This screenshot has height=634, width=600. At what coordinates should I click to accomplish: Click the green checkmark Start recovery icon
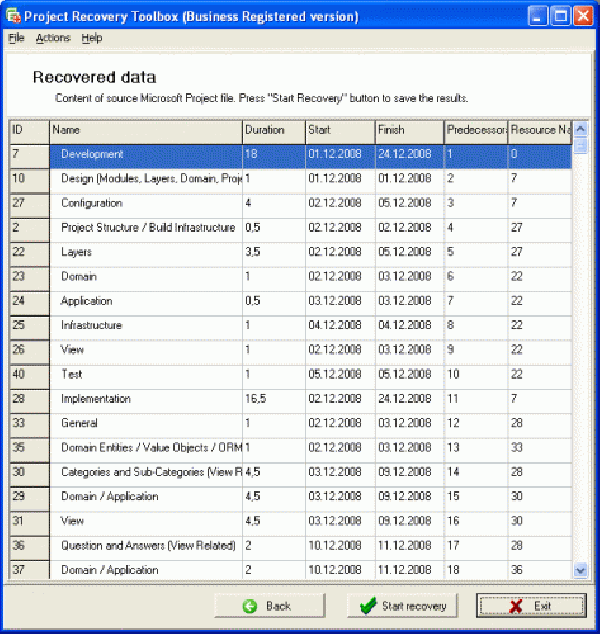click(367, 606)
